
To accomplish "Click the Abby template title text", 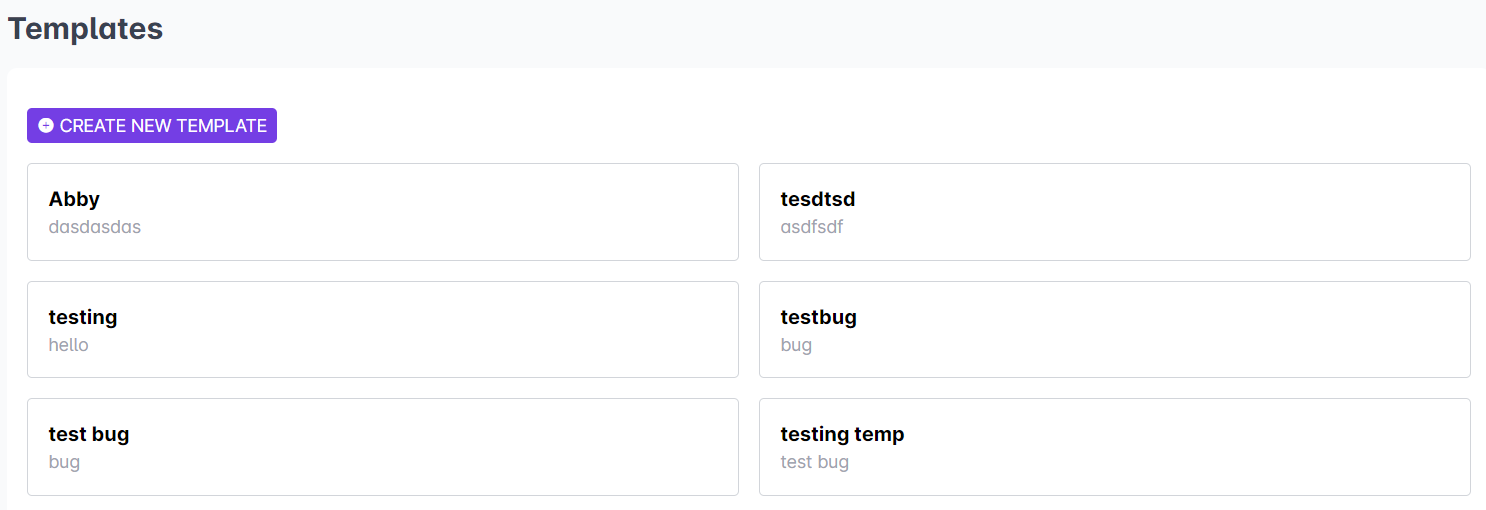I will 74,199.
